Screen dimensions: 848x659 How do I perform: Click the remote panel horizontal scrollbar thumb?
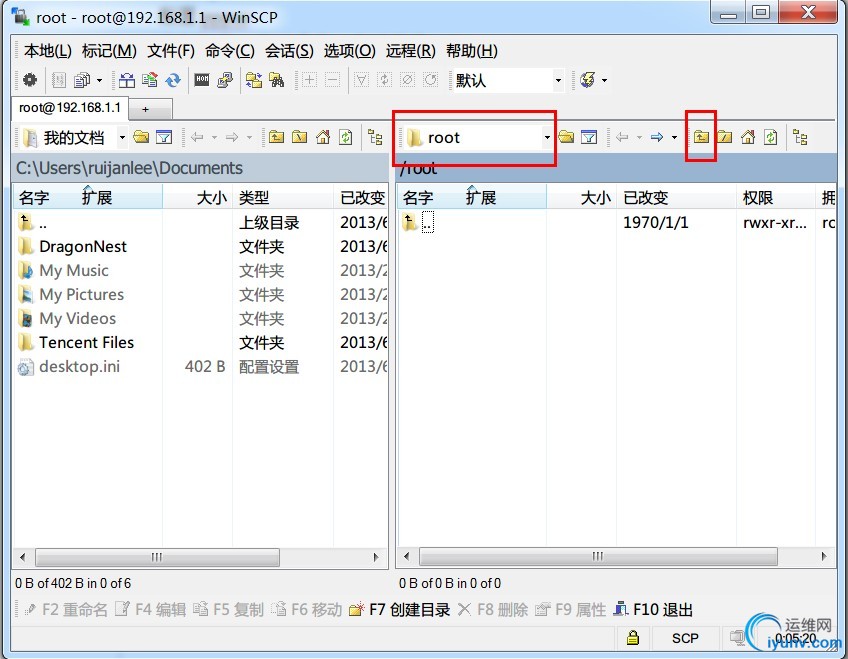598,556
